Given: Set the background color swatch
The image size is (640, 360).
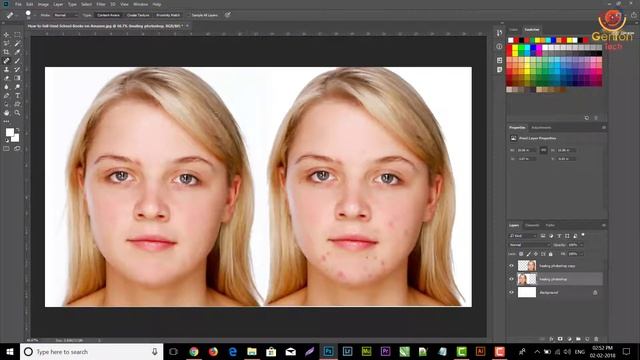Looking at the screenshot, I should pos(16,139).
